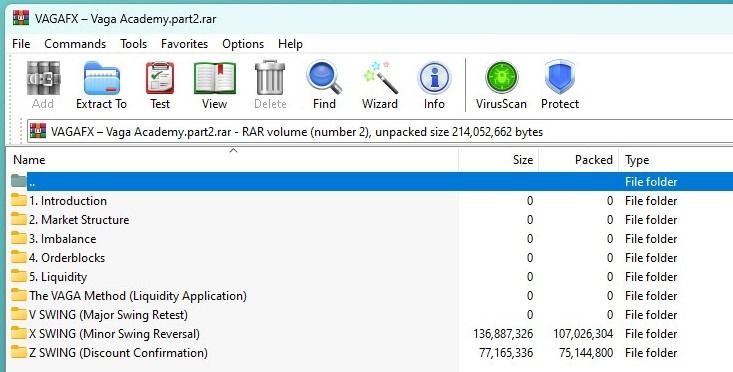Open the Options menu

(x=243, y=44)
